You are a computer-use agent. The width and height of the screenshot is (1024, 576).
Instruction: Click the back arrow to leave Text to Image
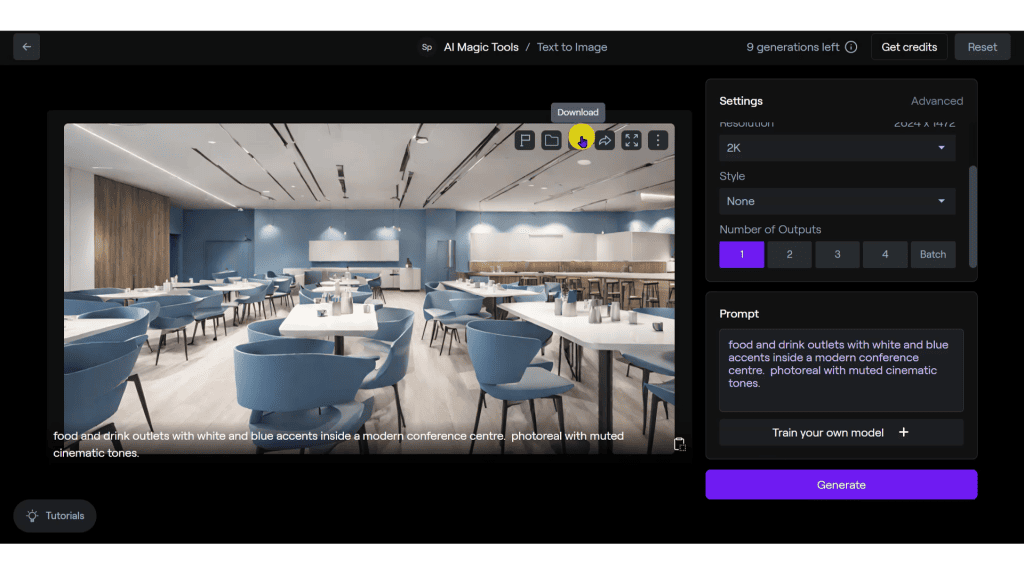[26, 46]
